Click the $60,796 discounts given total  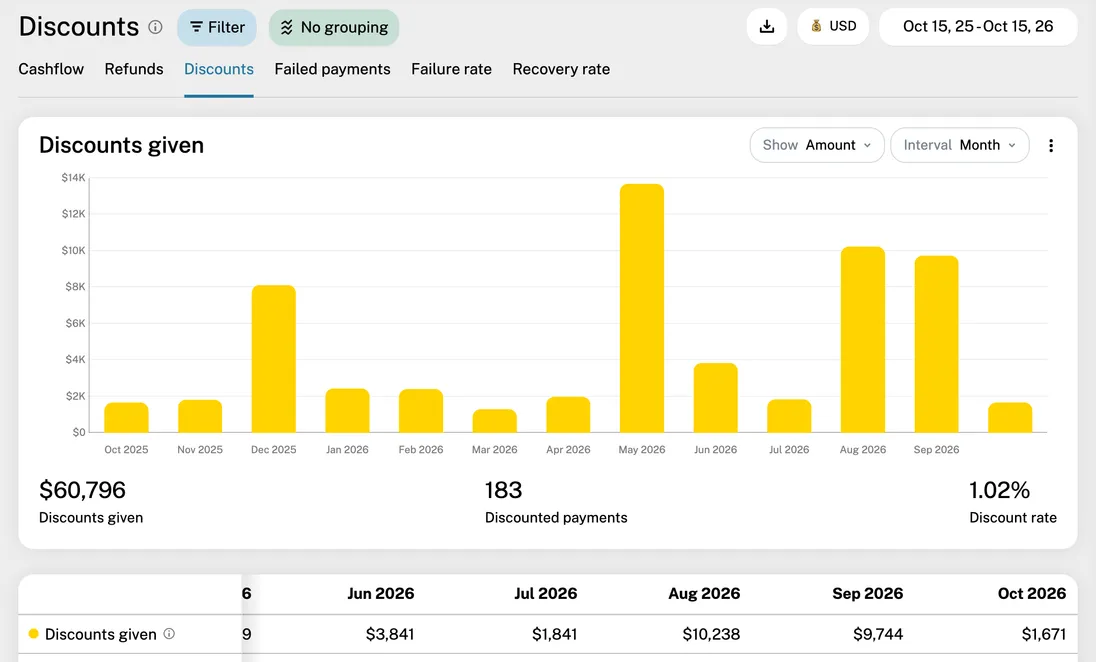[82, 490]
